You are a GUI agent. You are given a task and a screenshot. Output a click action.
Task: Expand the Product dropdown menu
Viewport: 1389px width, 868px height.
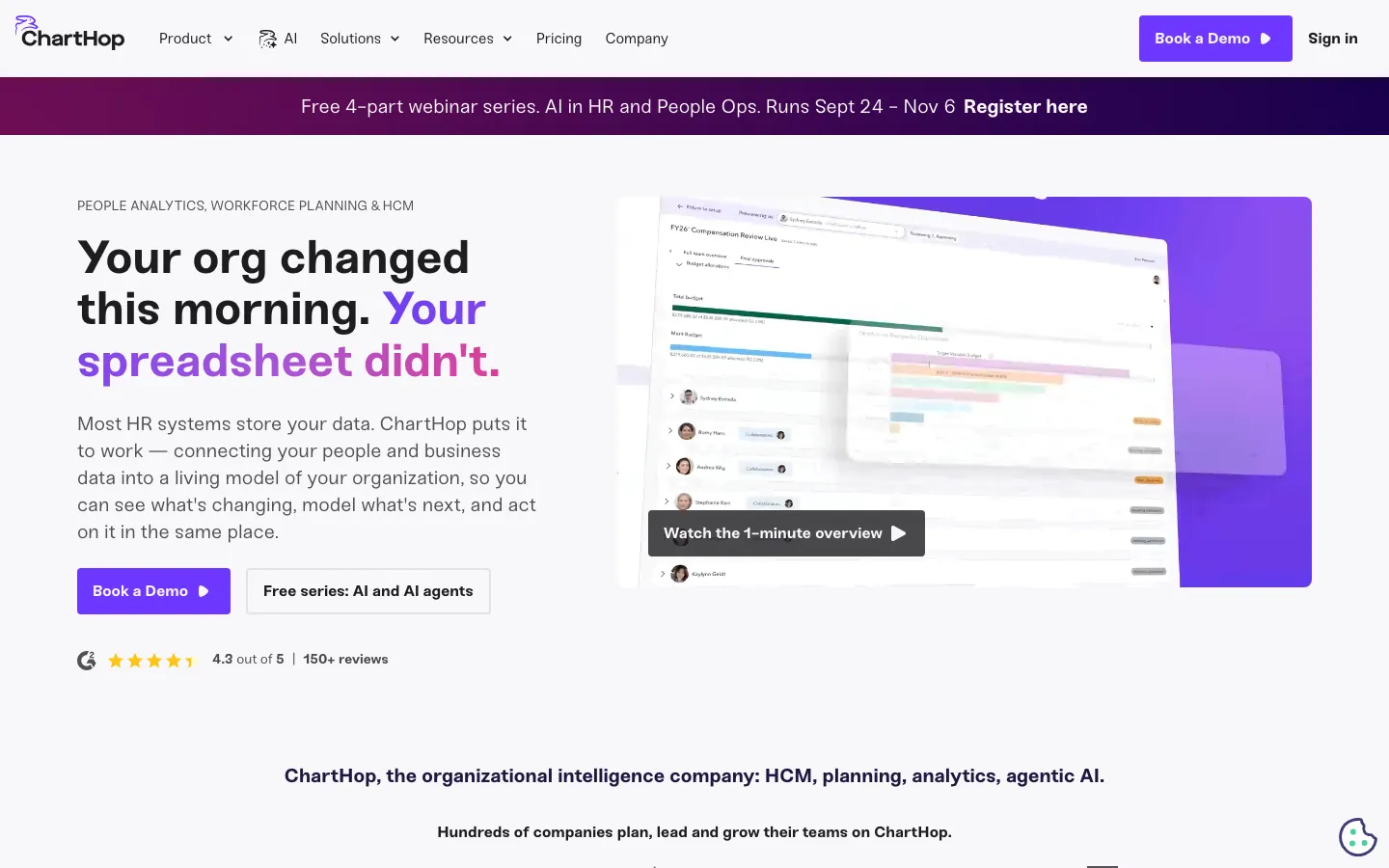coord(196,39)
